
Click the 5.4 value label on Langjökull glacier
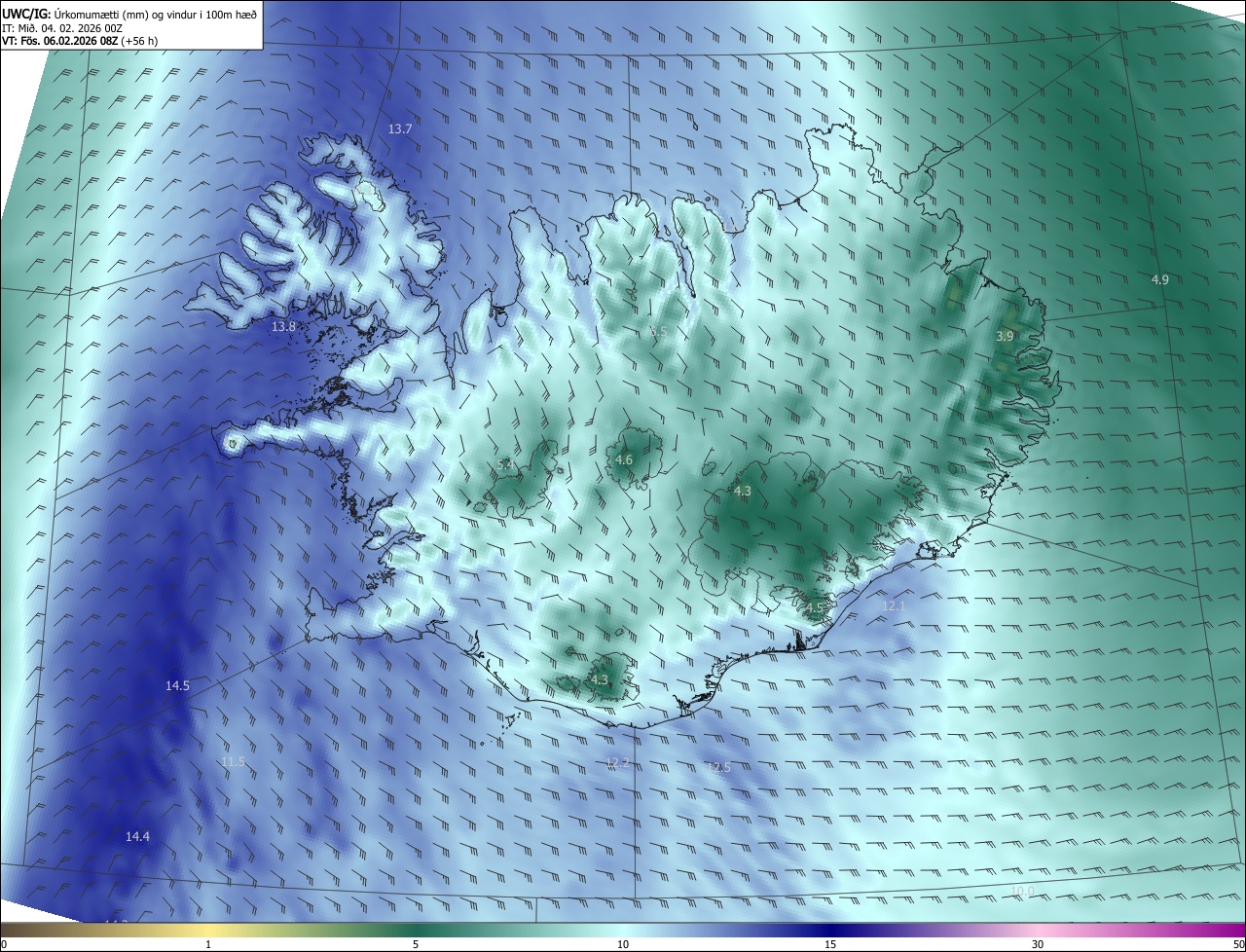coord(504,465)
